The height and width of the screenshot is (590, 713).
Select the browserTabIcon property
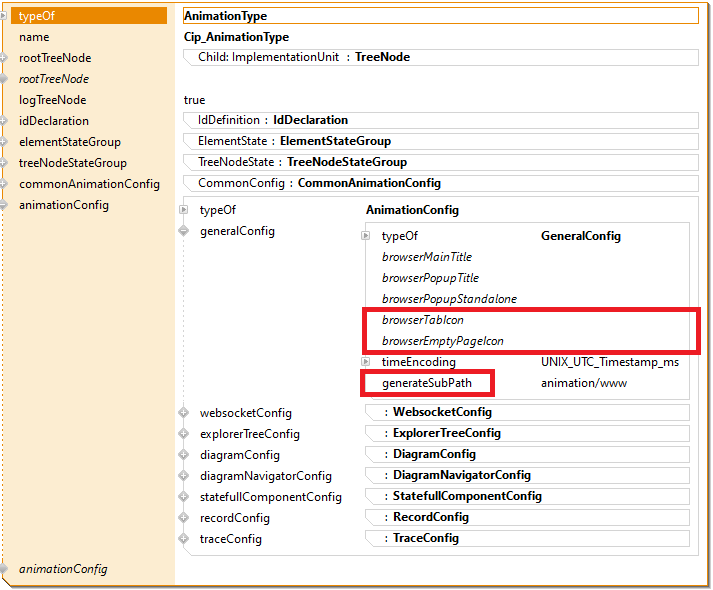click(422, 320)
